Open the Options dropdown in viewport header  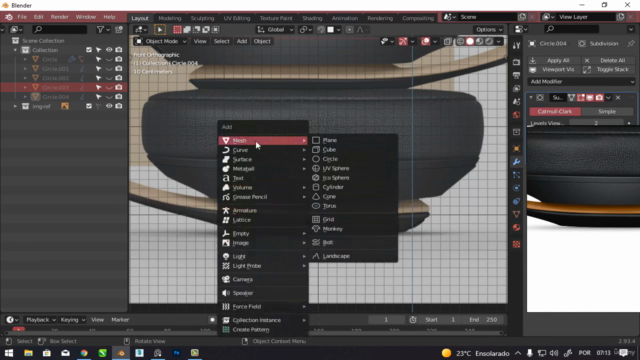(x=489, y=29)
